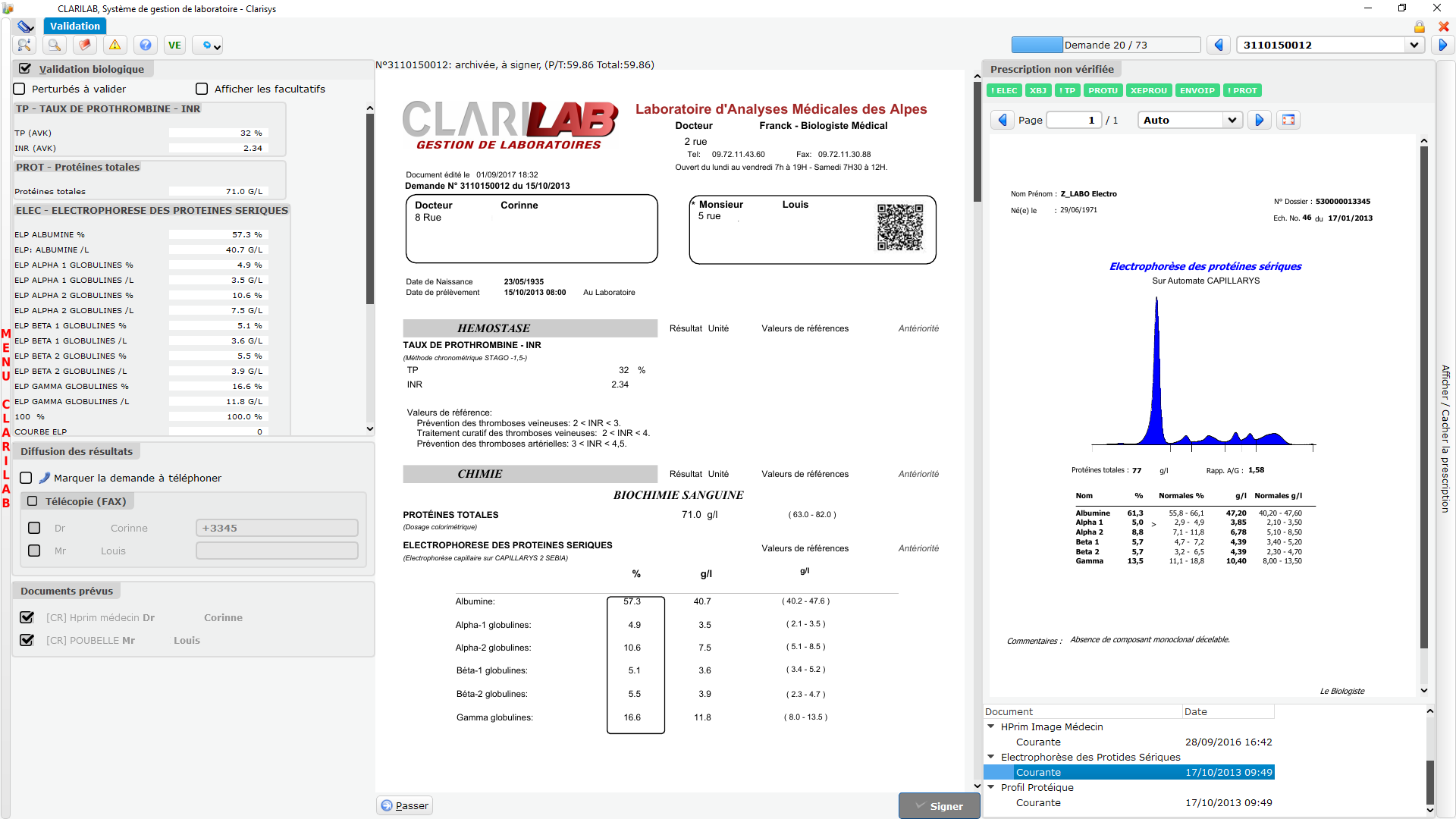The width and height of the screenshot is (1456, 819).
Task: Select Courante 28/09/2016 16:42 document row
Action: 1129,742
